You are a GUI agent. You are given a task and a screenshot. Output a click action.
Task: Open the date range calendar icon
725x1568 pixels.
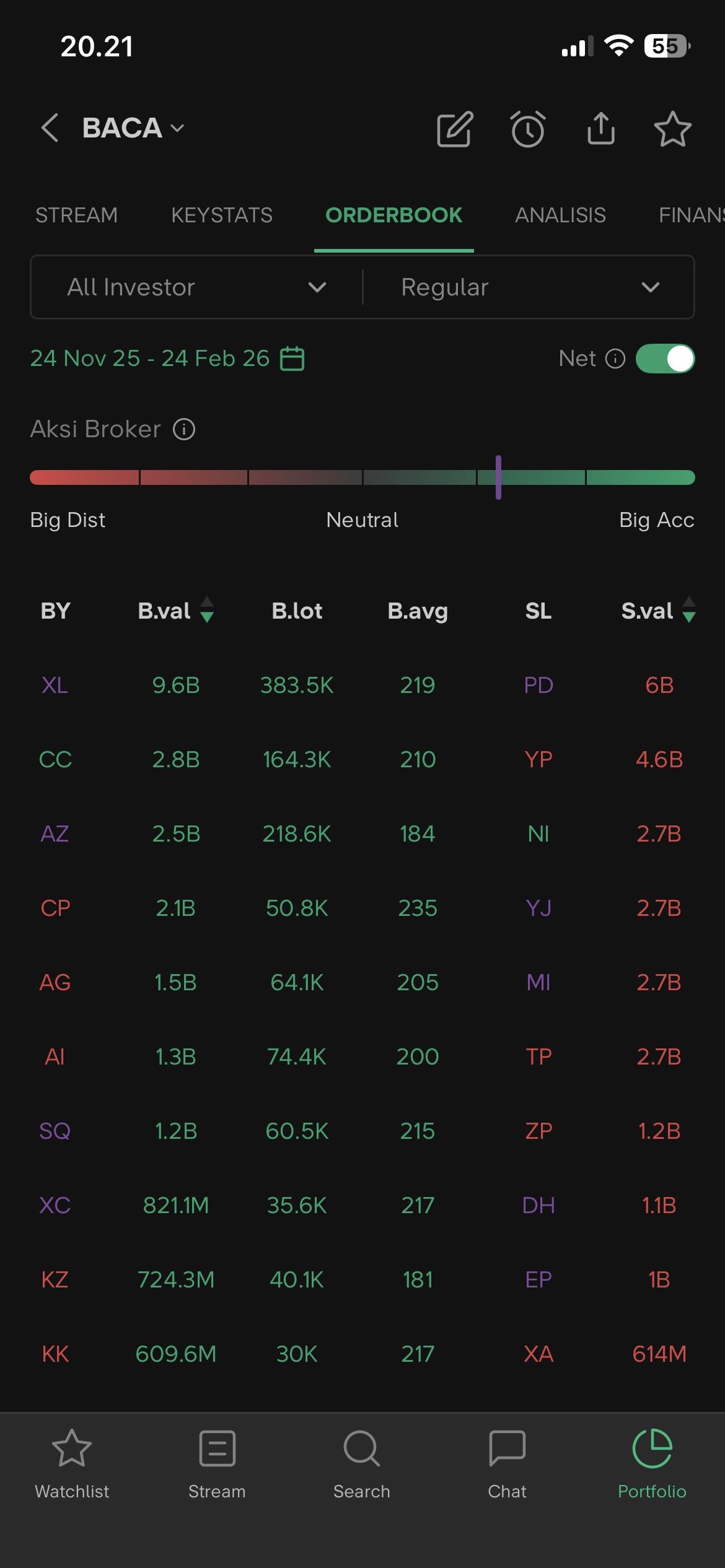pos(292,359)
